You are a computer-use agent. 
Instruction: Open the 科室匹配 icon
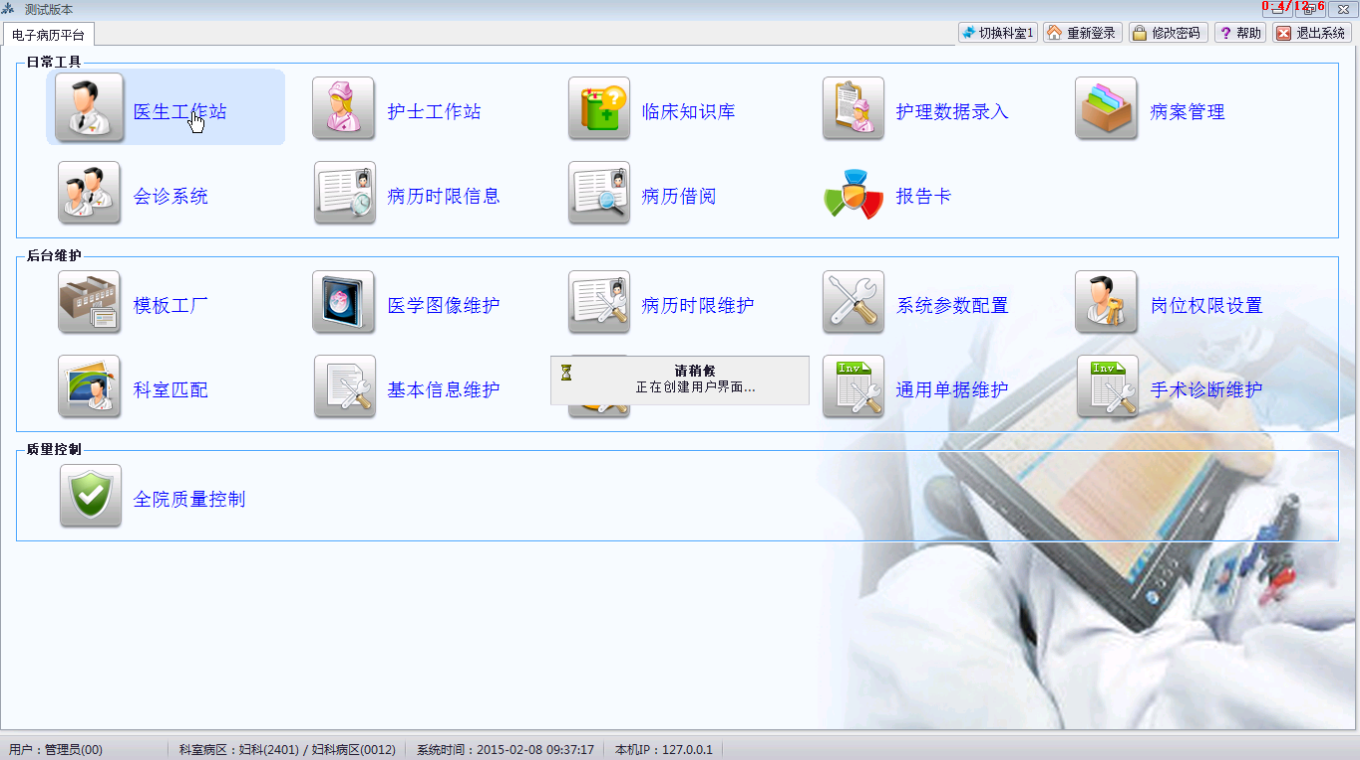[x=89, y=386]
